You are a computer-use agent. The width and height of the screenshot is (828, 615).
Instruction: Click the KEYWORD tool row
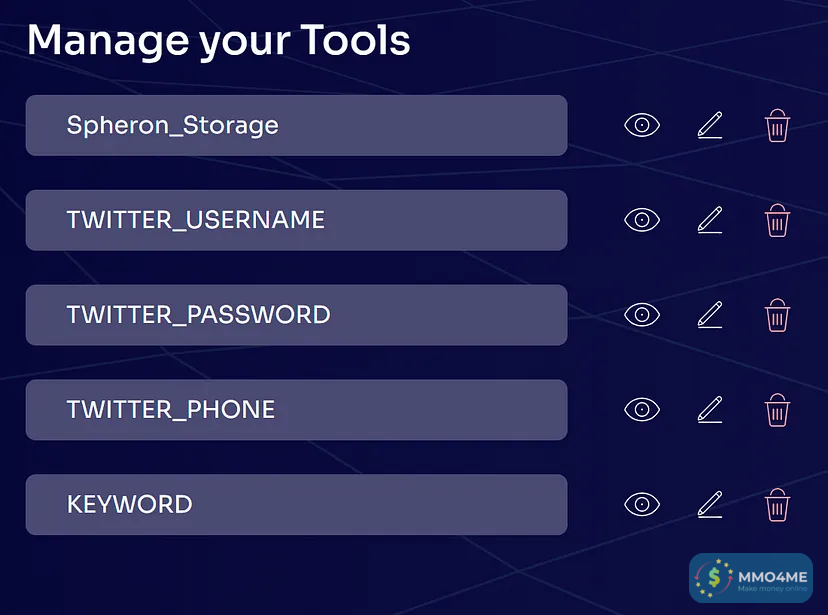pos(296,504)
